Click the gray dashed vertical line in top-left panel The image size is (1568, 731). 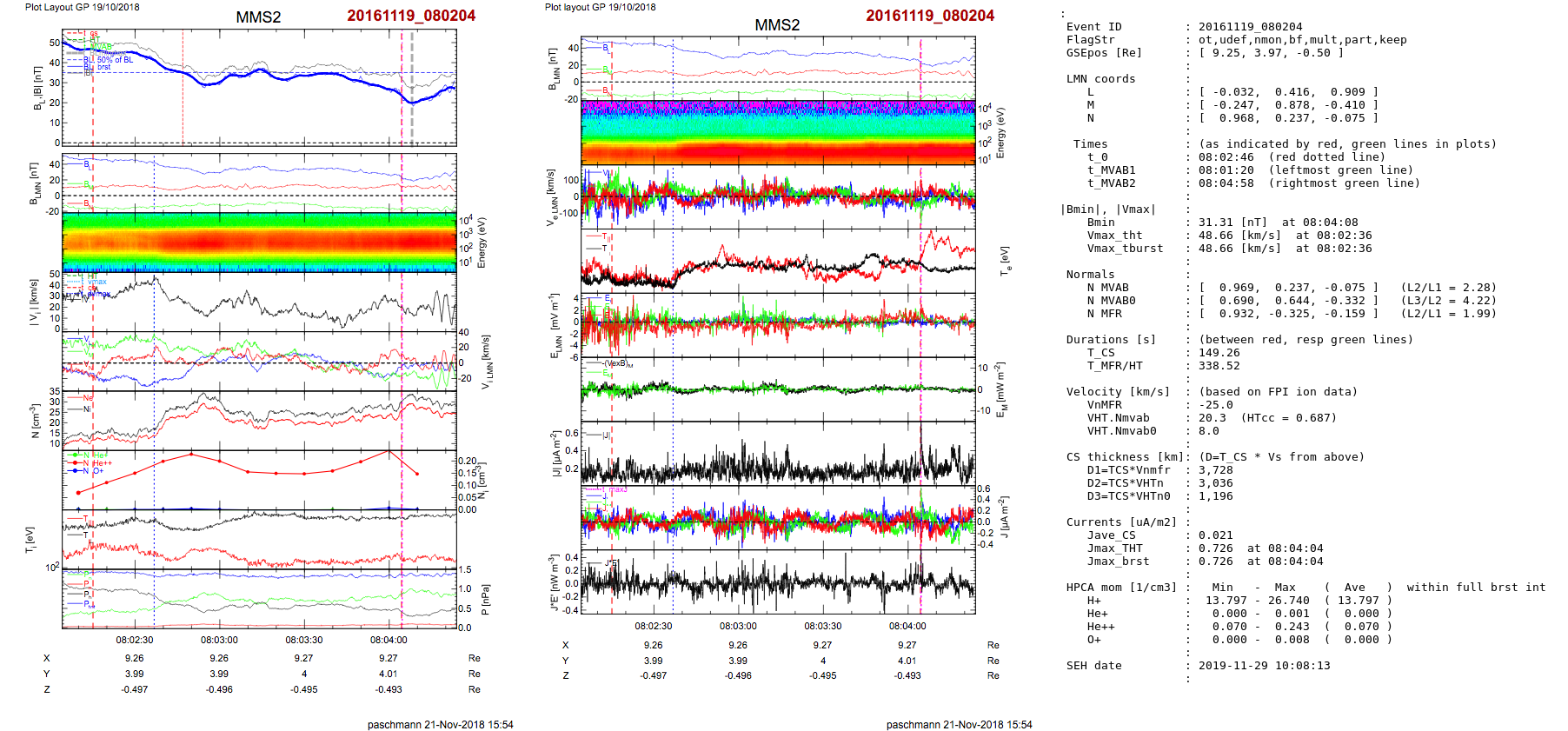click(412, 87)
